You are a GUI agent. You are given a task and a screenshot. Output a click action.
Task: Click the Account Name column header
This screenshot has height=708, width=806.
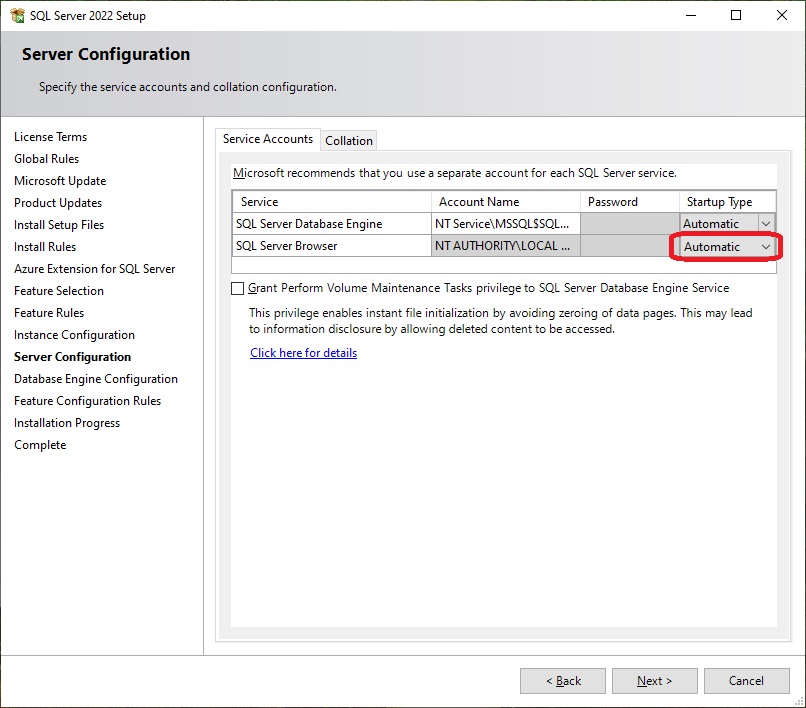click(x=505, y=202)
